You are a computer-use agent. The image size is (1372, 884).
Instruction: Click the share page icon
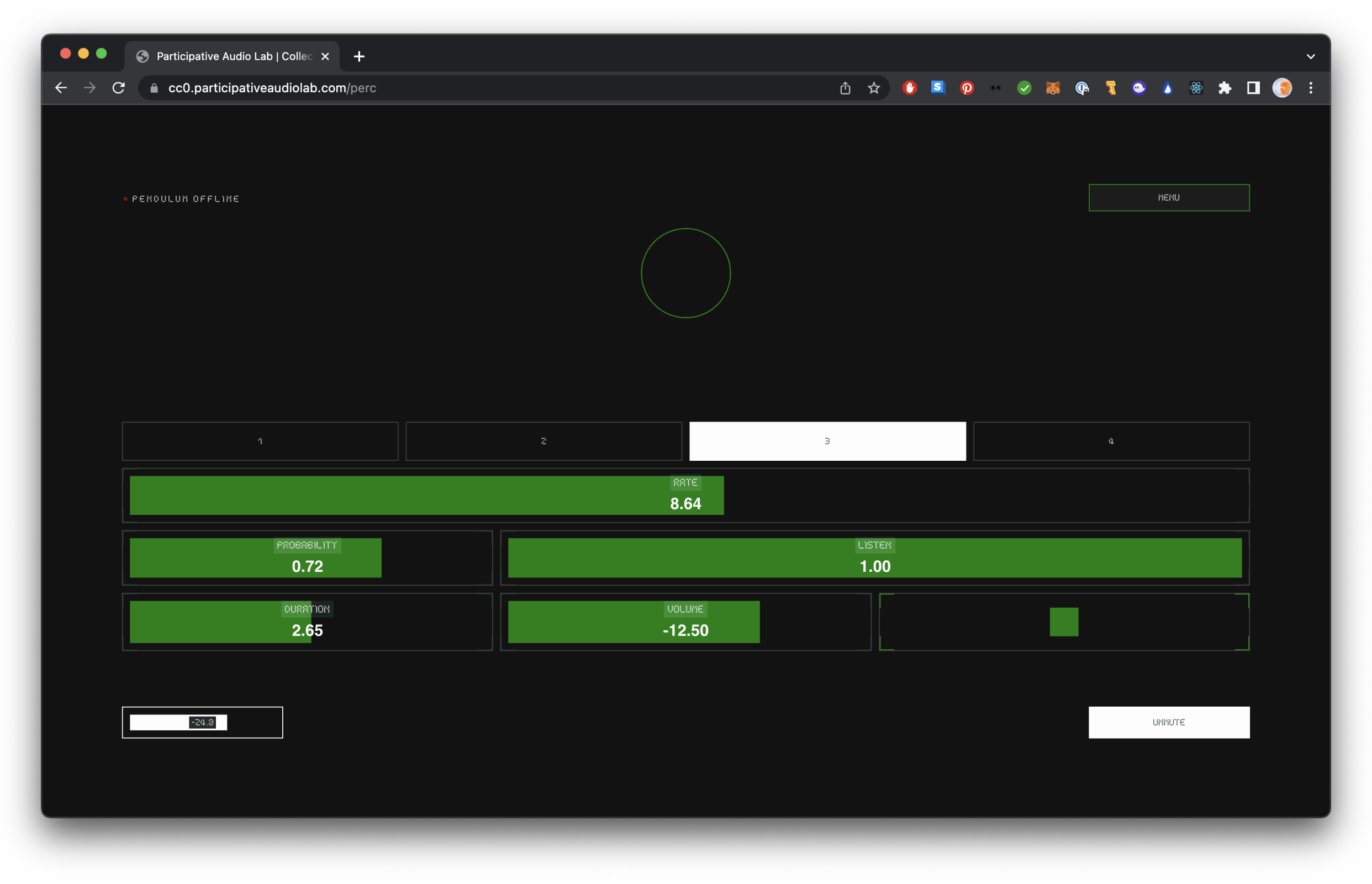click(x=845, y=88)
